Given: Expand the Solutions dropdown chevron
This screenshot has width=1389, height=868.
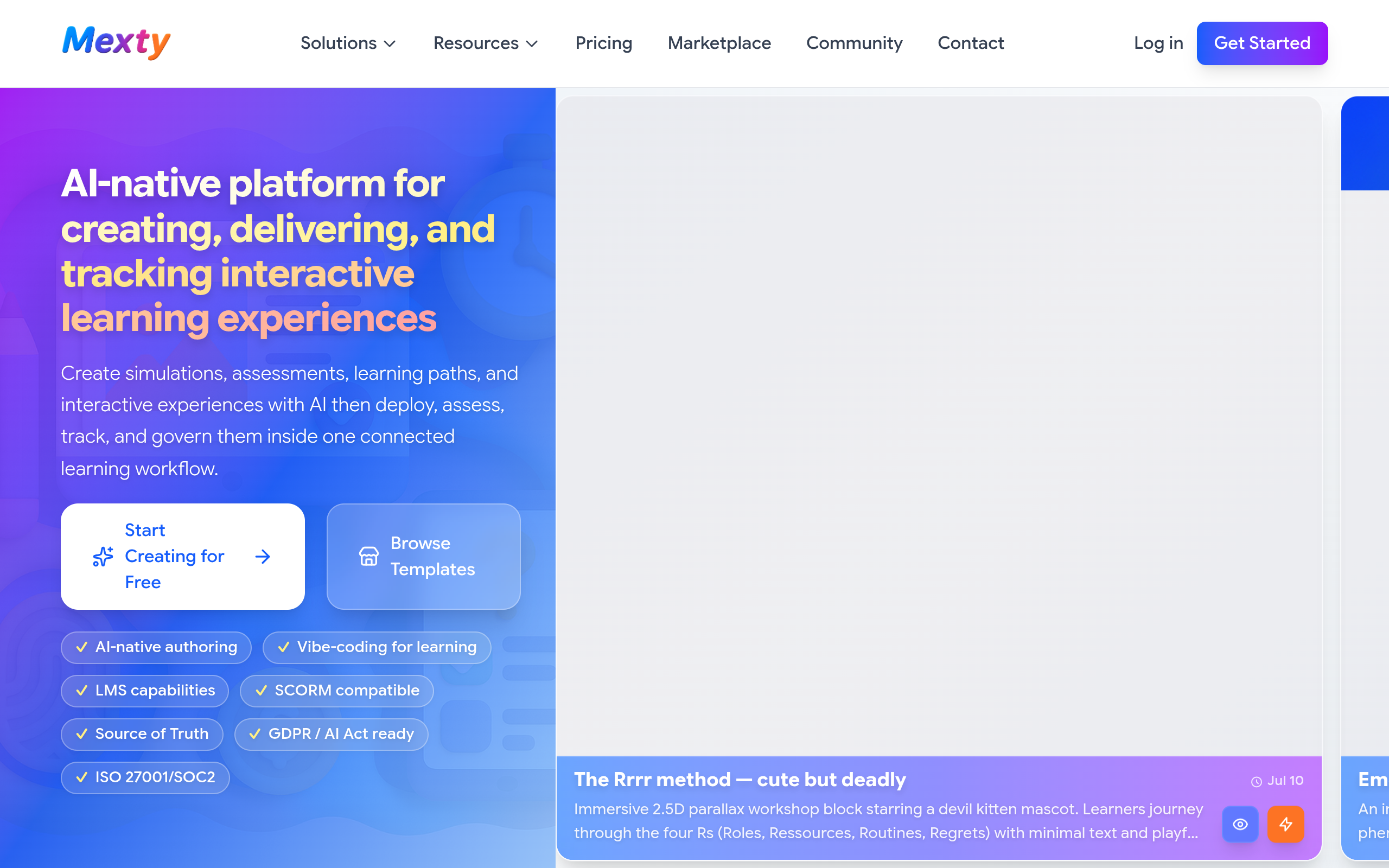Looking at the screenshot, I should coord(390,43).
